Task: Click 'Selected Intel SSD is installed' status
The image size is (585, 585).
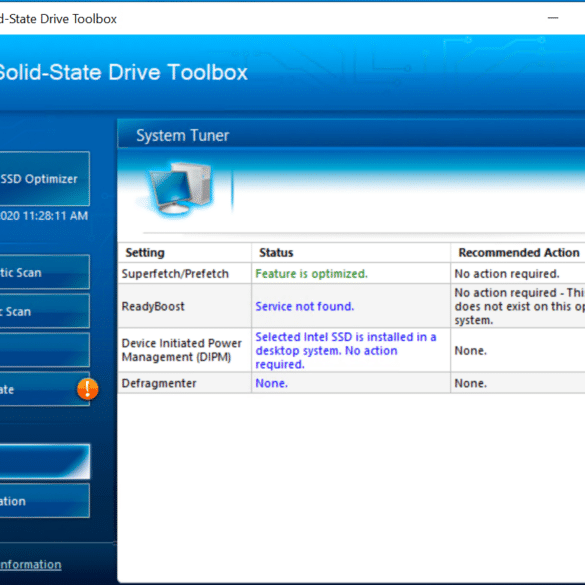Action: click(345, 350)
